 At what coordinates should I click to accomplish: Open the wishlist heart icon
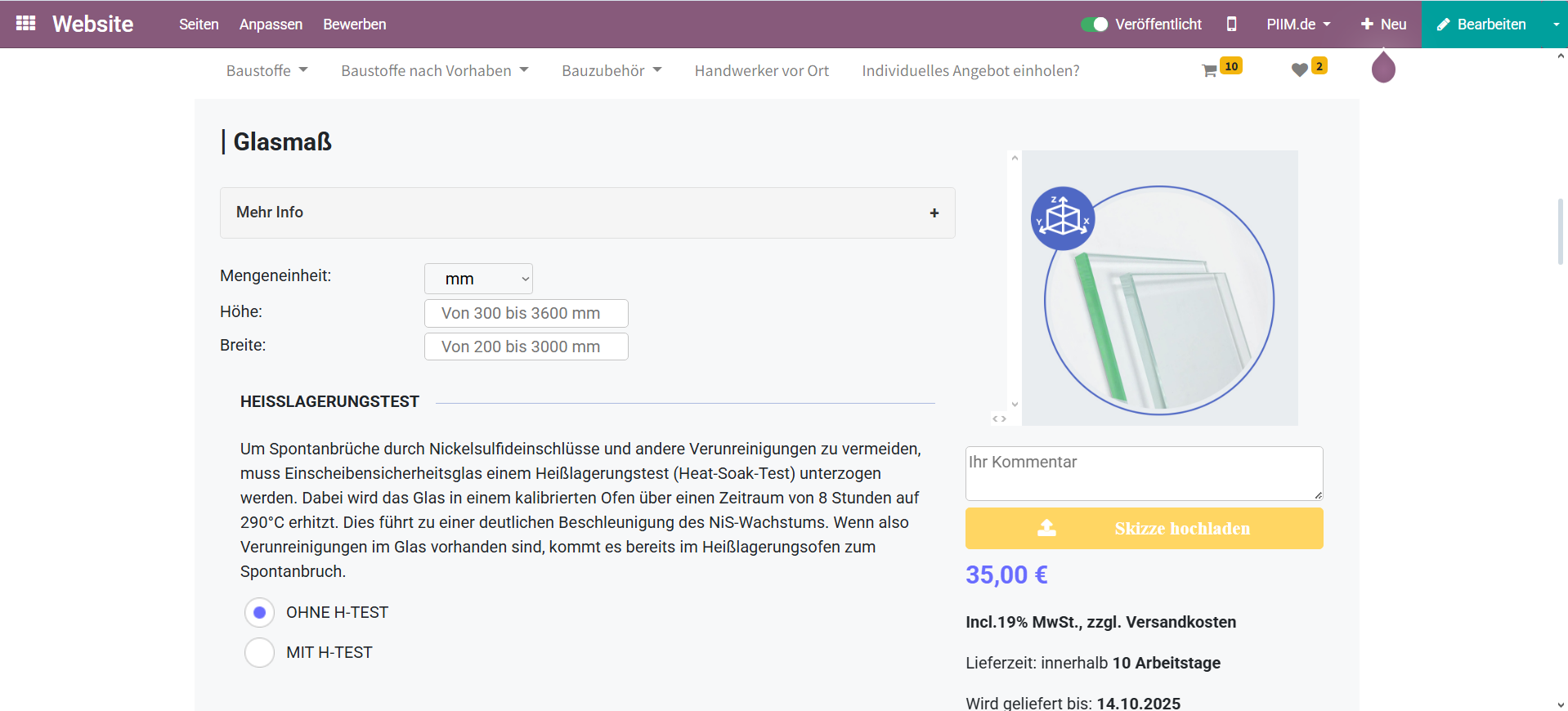tap(1299, 70)
